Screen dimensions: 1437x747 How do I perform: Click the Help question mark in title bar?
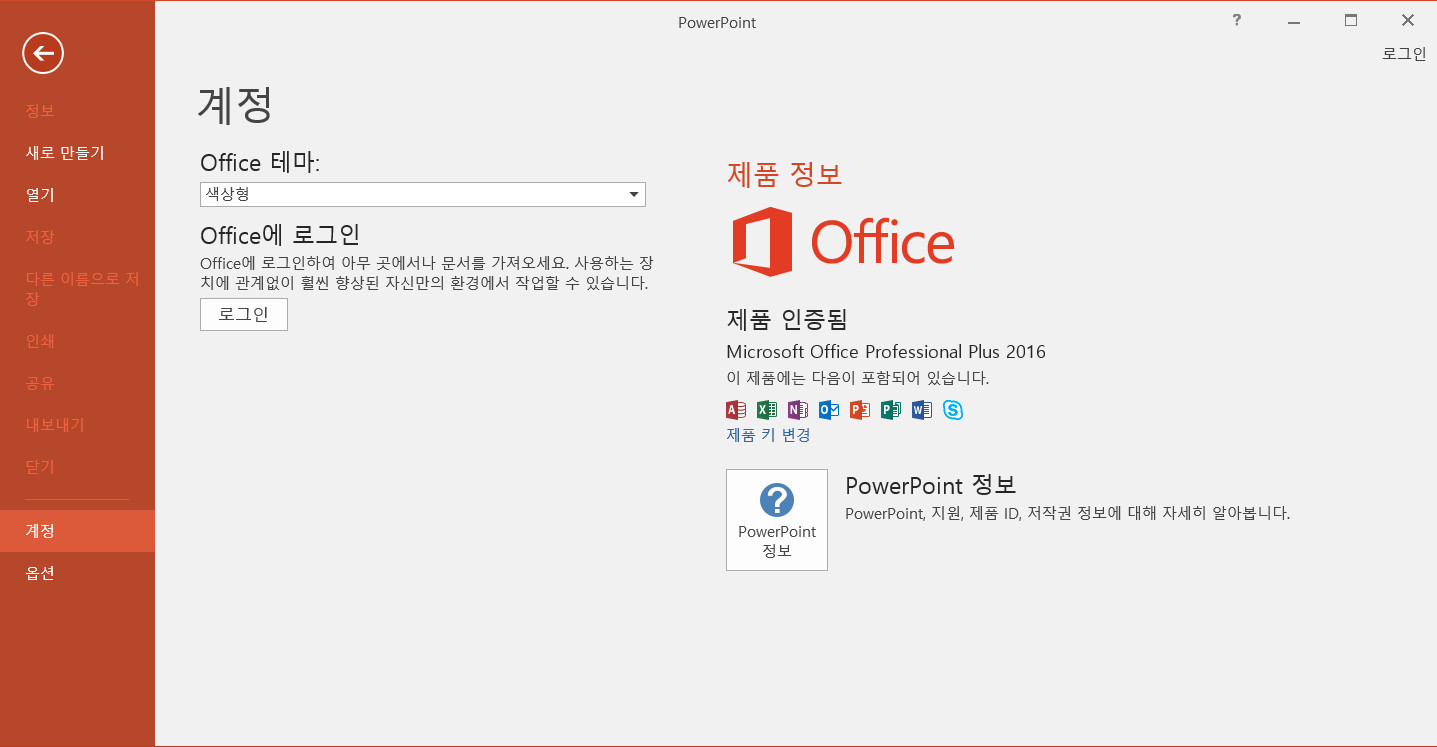(x=1237, y=20)
